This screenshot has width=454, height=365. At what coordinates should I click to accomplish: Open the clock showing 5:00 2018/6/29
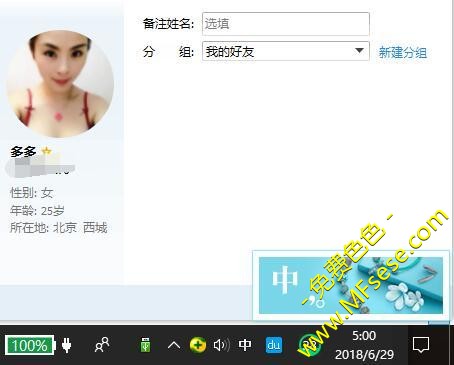(x=364, y=345)
